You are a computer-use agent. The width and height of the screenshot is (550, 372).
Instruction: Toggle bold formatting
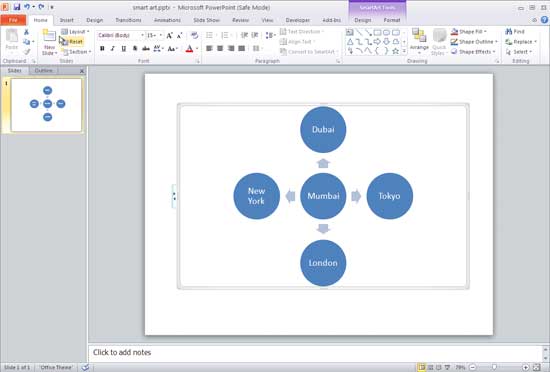[x=102, y=49]
